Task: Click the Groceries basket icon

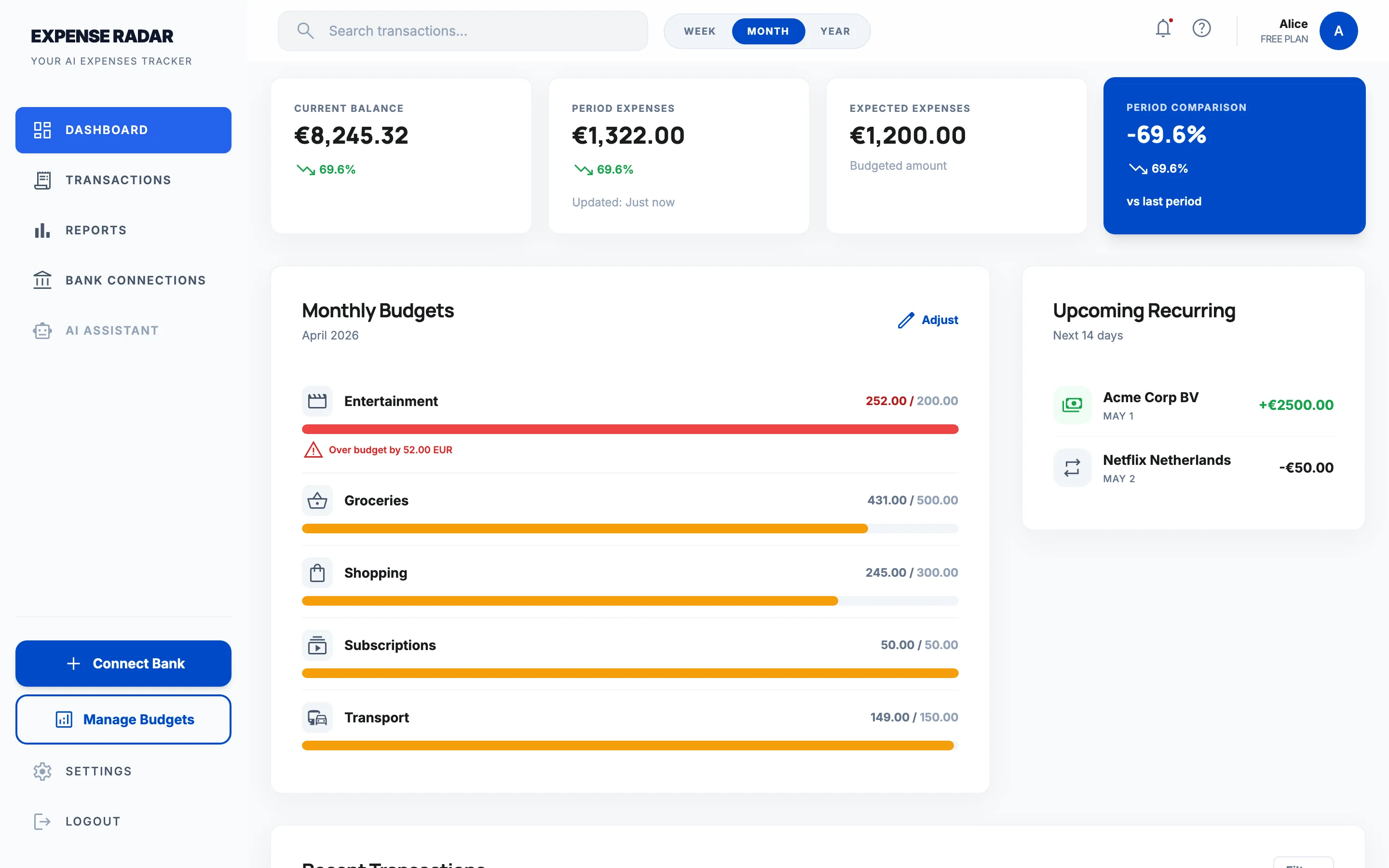Action: (317, 501)
